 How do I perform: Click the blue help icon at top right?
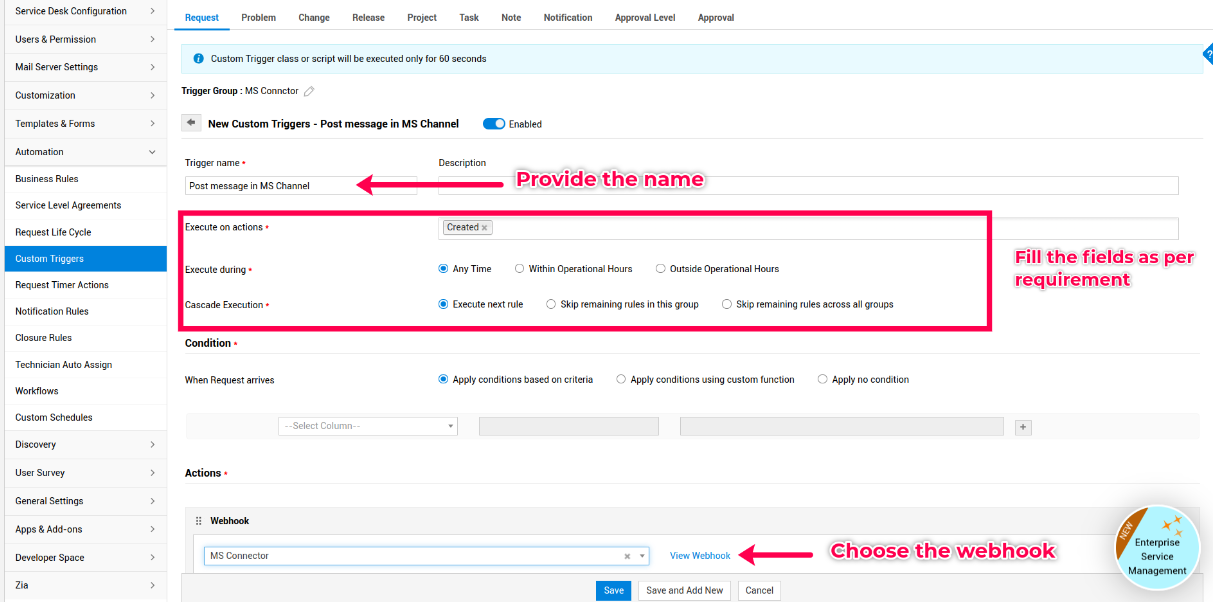(x=1207, y=56)
